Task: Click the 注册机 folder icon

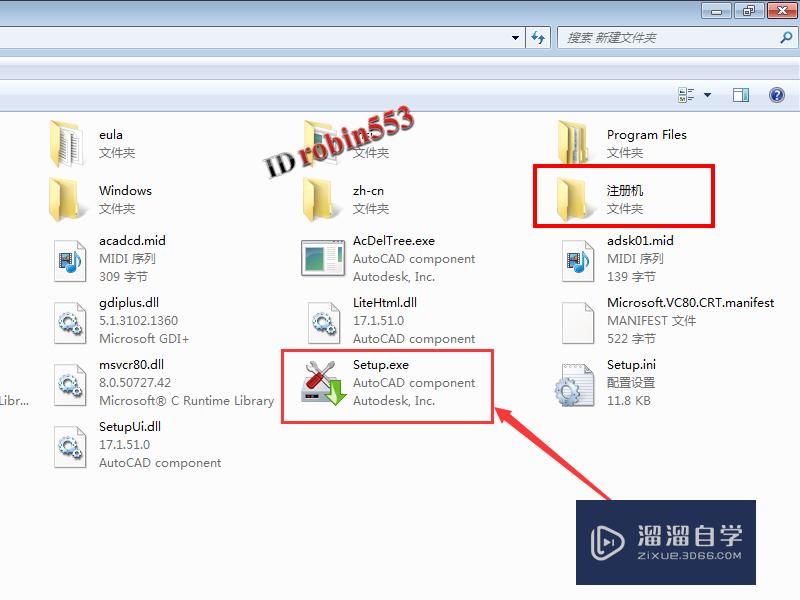Action: 573,199
